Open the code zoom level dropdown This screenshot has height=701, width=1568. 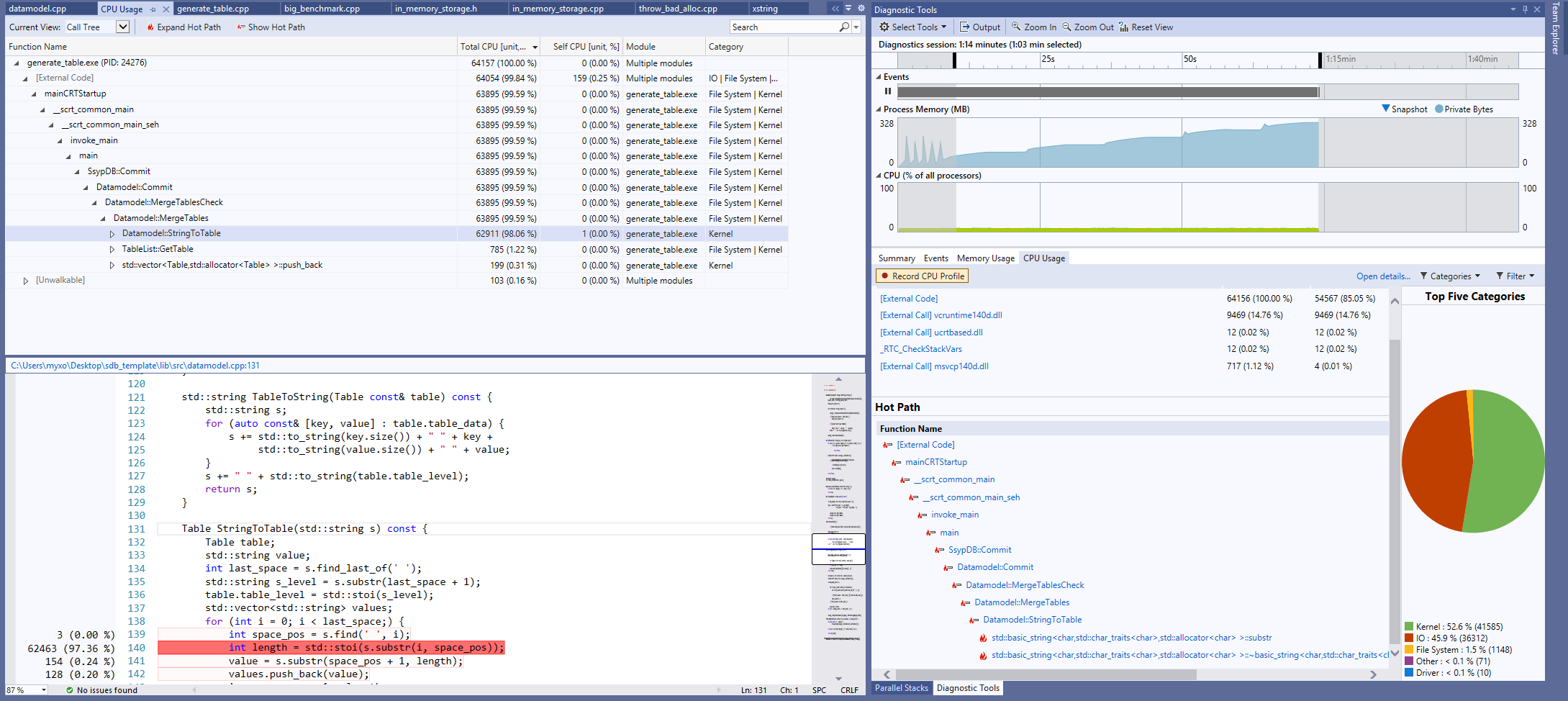coord(44,690)
